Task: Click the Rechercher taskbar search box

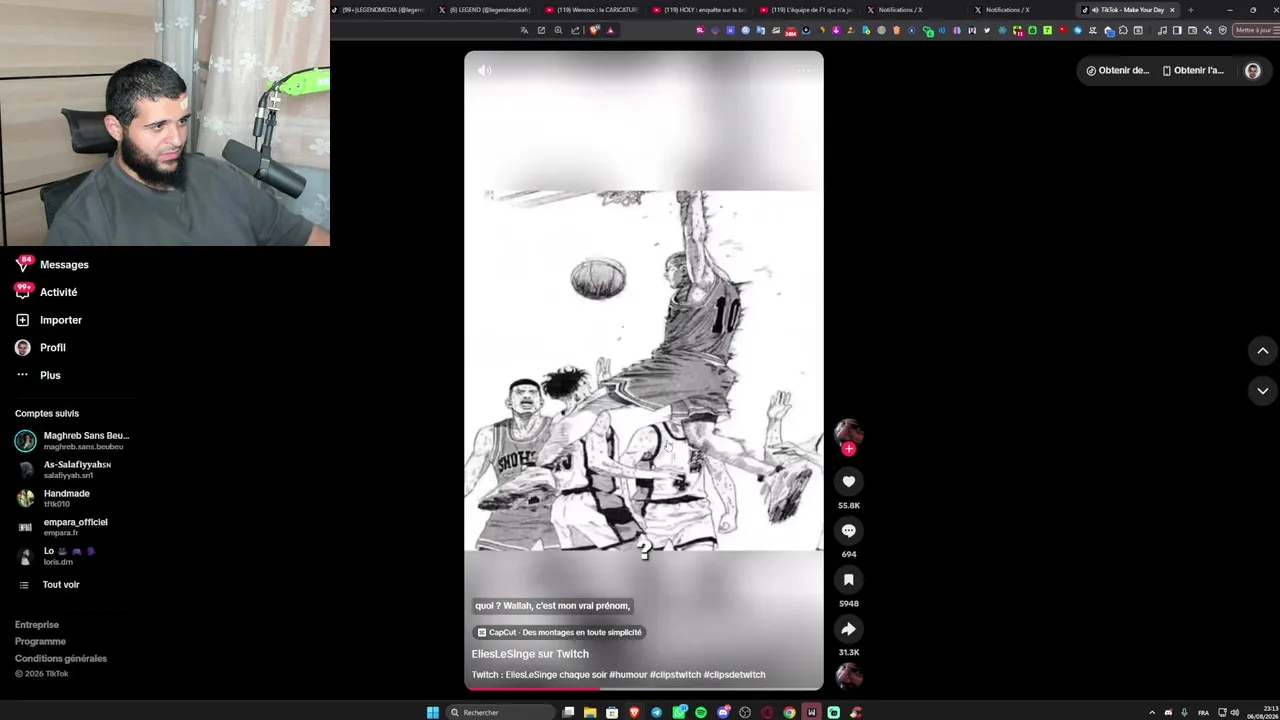Action: click(x=500, y=712)
